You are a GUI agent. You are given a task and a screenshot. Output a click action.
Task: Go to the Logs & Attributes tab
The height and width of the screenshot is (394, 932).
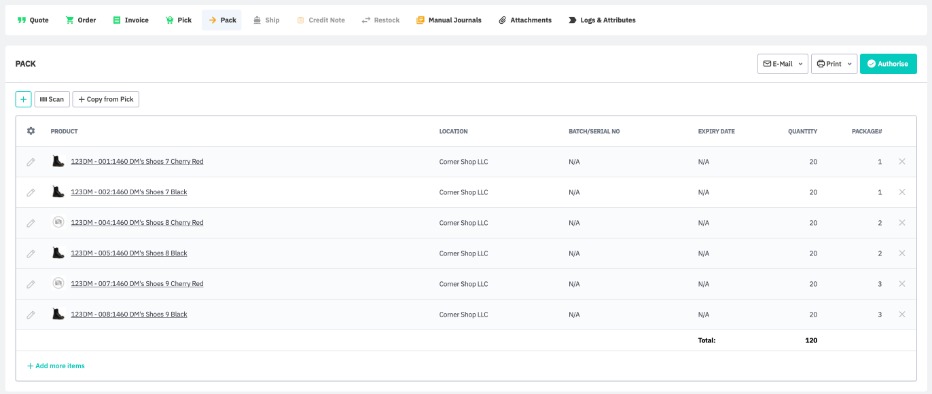[602, 20]
